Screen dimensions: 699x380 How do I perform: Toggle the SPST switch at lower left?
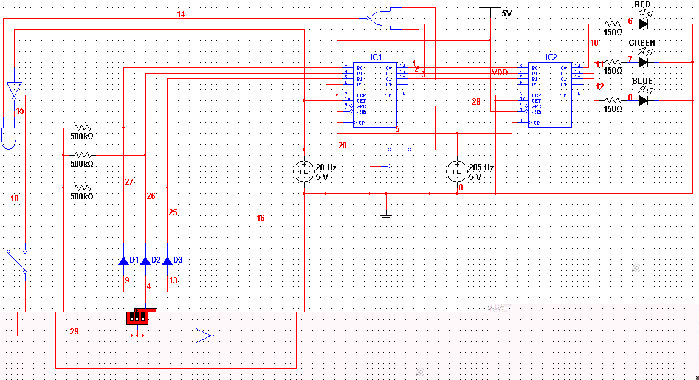tap(18, 261)
